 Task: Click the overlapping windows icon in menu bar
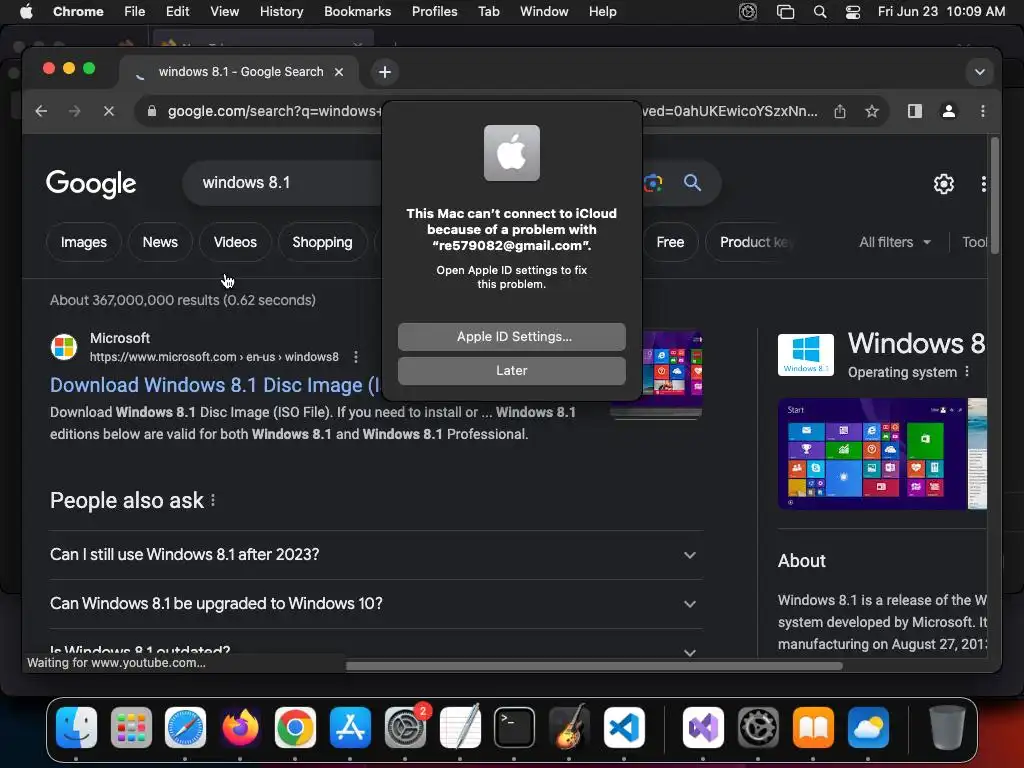(x=785, y=12)
